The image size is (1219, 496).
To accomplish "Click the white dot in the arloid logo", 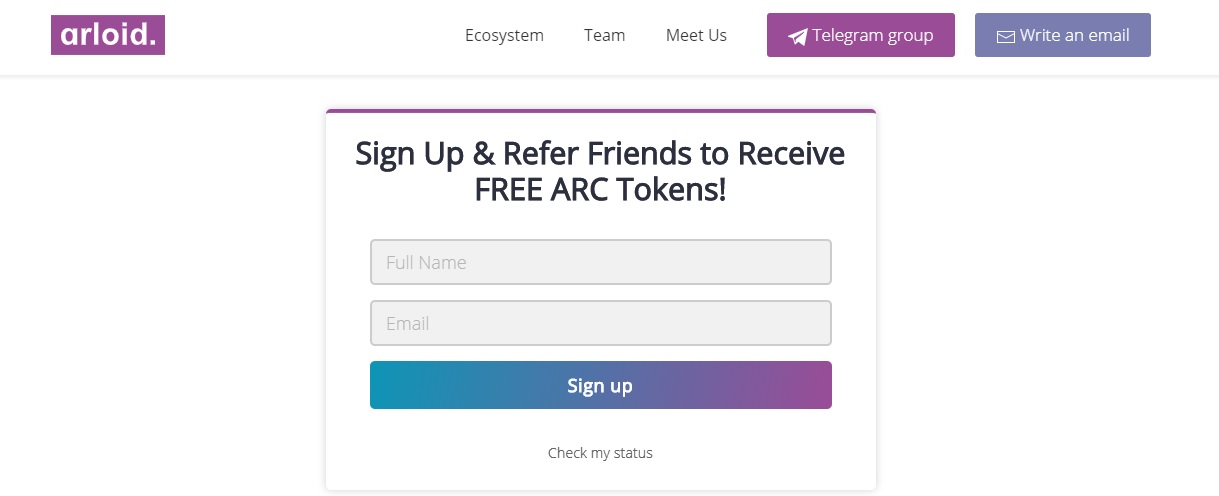I will point(151,44).
